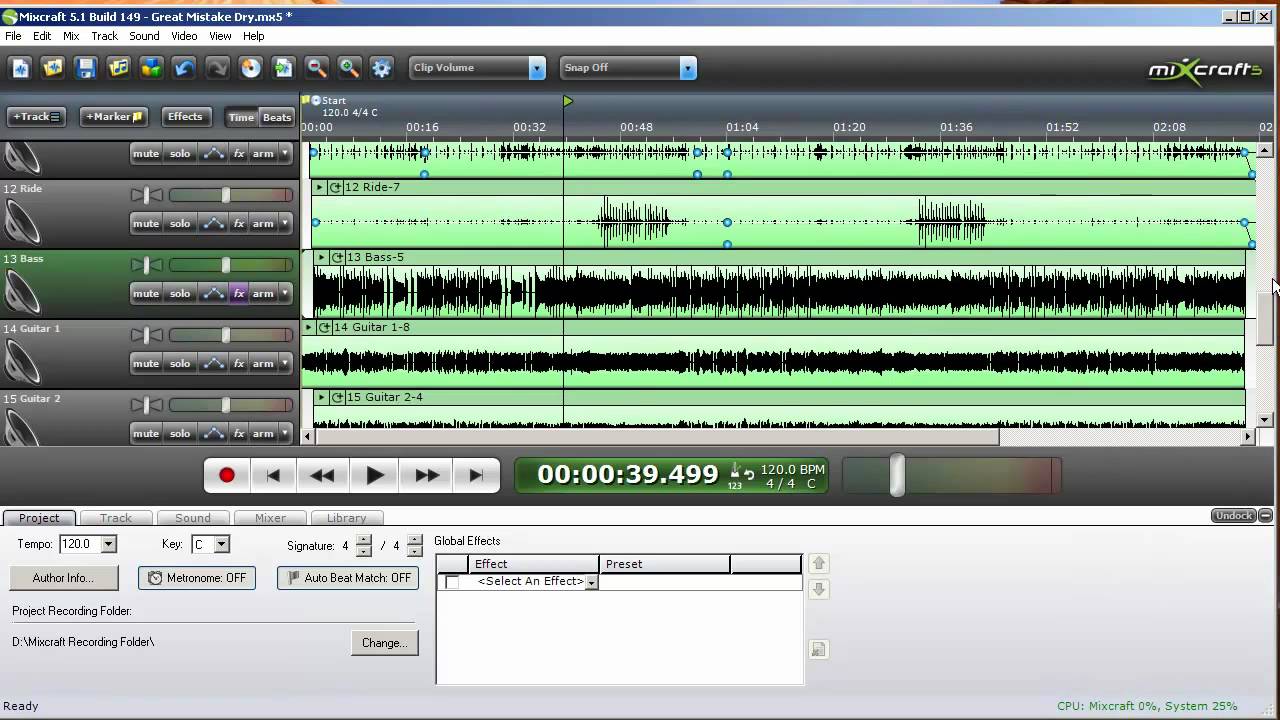Save project using the floppy disk icon
The image size is (1280, 720).
(x=86, y=68)
